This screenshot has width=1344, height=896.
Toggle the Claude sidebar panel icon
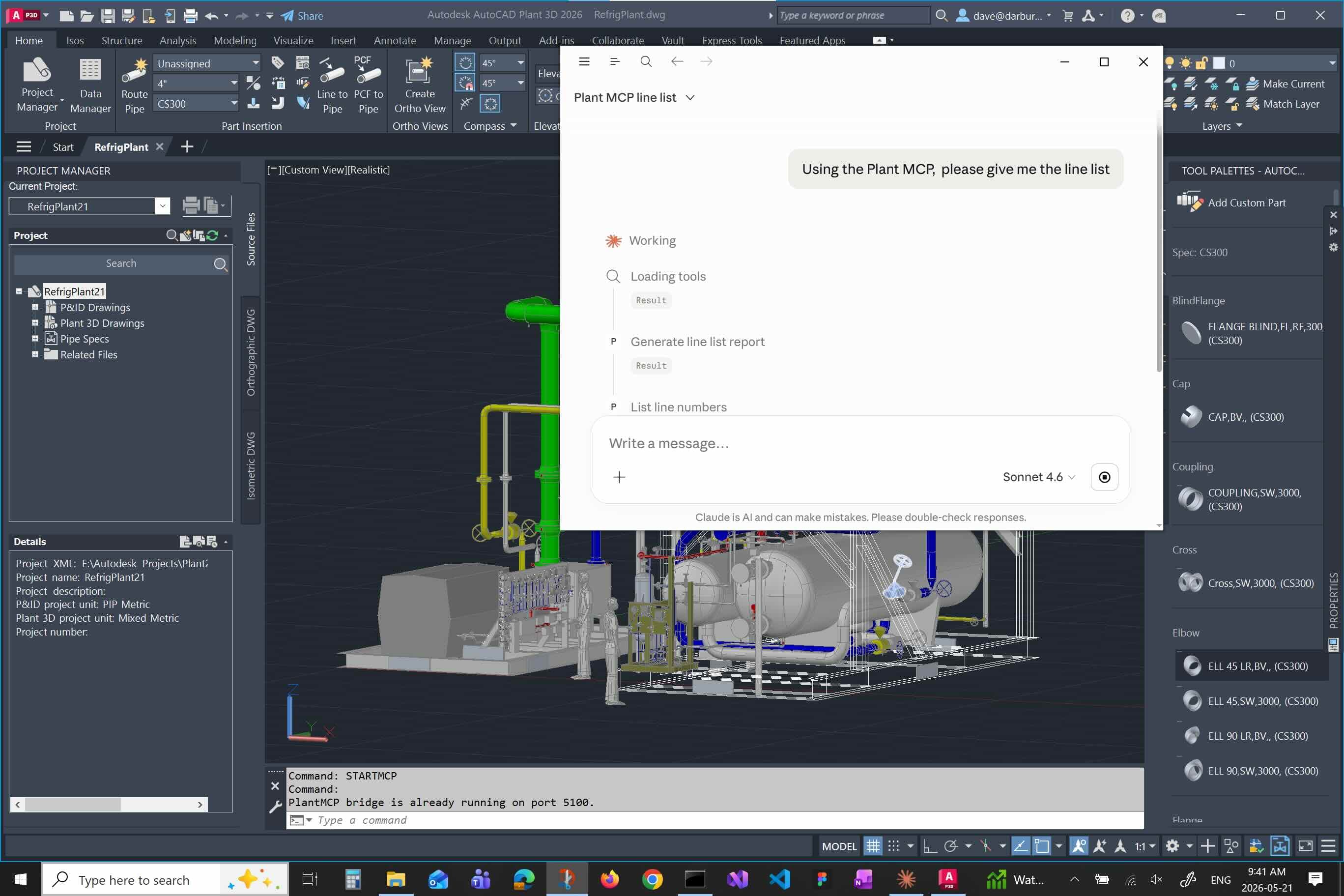615,61
